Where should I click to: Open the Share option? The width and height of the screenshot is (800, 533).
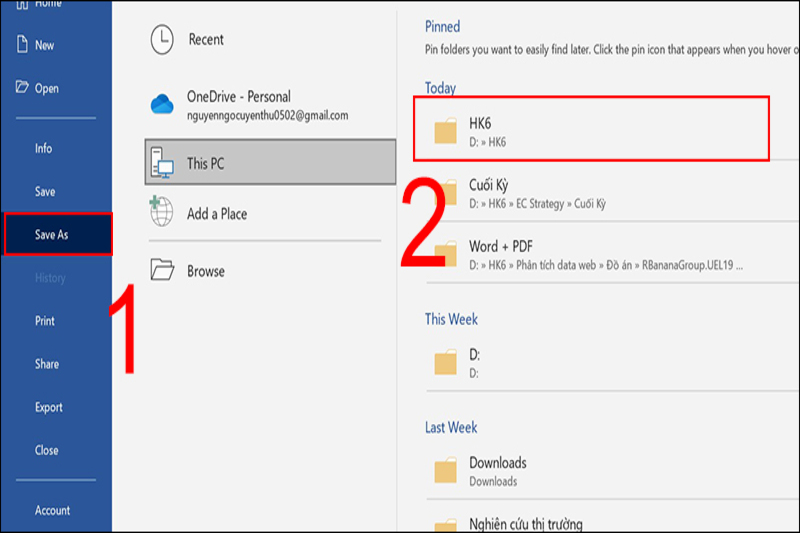click(47, 364)
